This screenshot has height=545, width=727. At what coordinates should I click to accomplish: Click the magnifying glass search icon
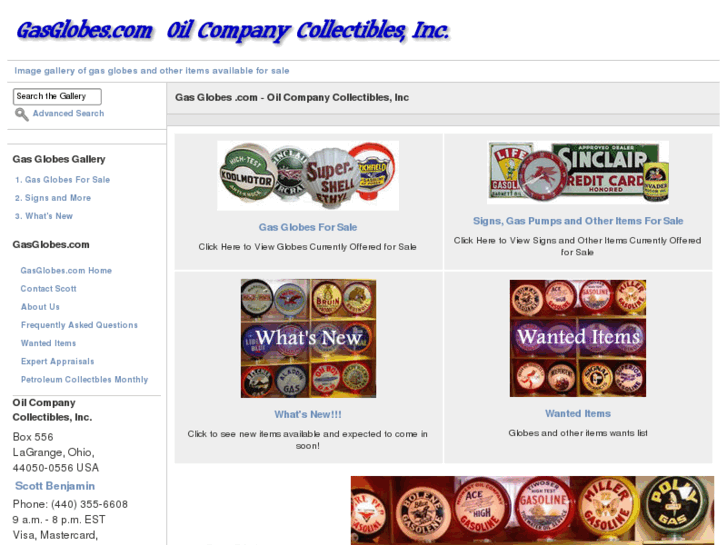(x=21, y=114)
